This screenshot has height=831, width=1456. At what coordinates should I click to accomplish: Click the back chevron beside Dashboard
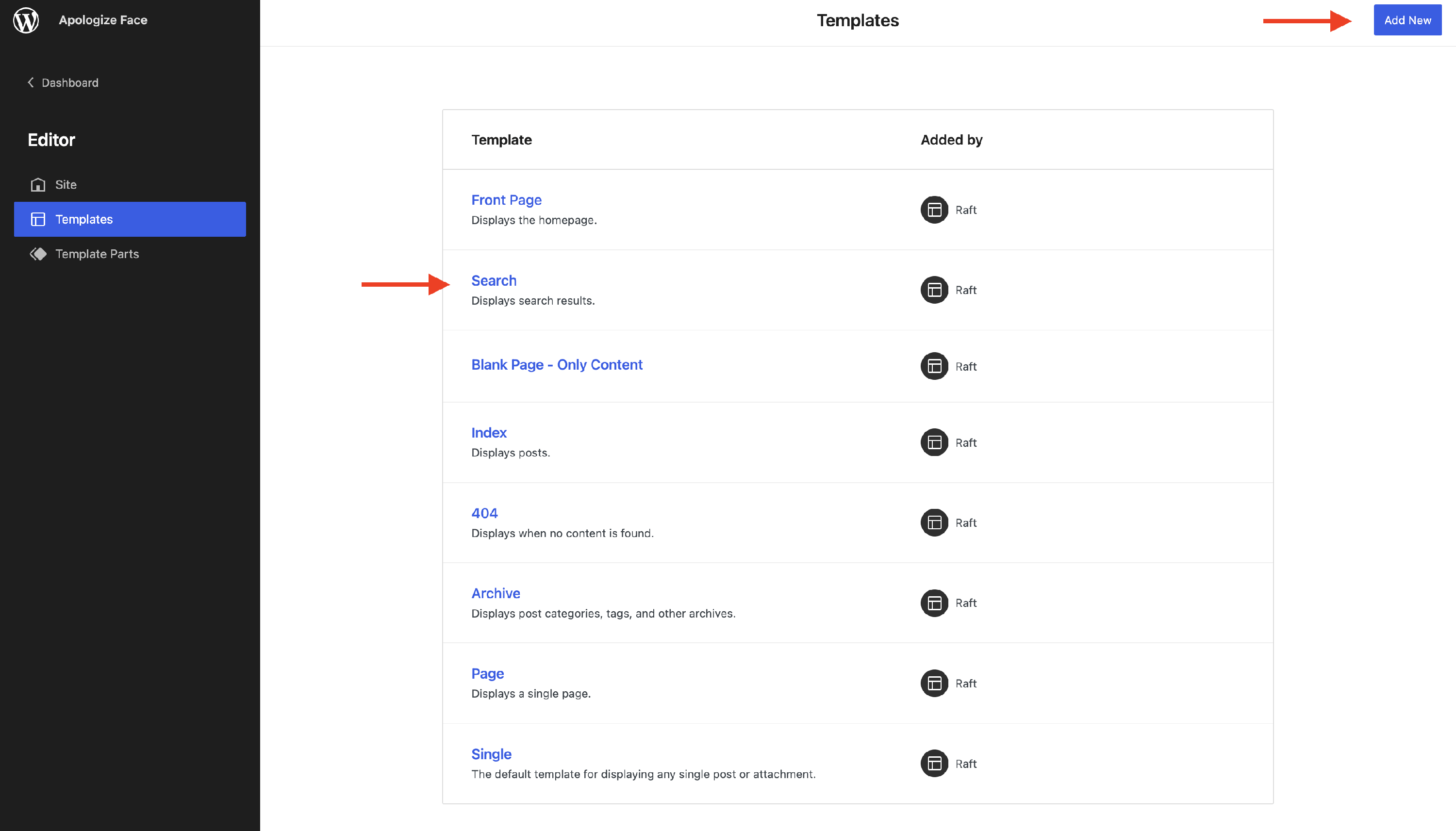(x=31, y=83)
